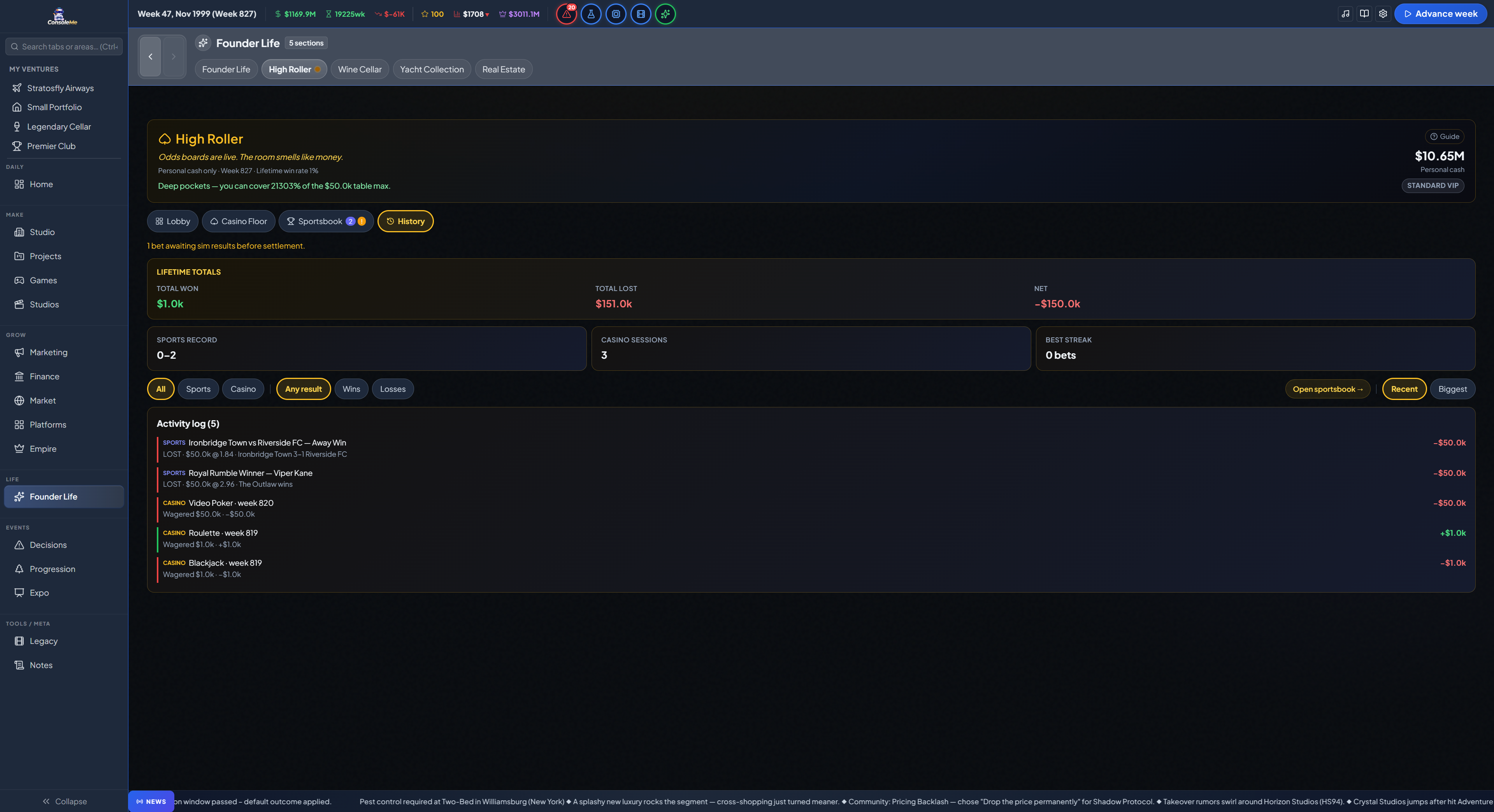Screen dimensions: 1494x812
Task: Open the settings gear icon
Action: [1383, 14]
